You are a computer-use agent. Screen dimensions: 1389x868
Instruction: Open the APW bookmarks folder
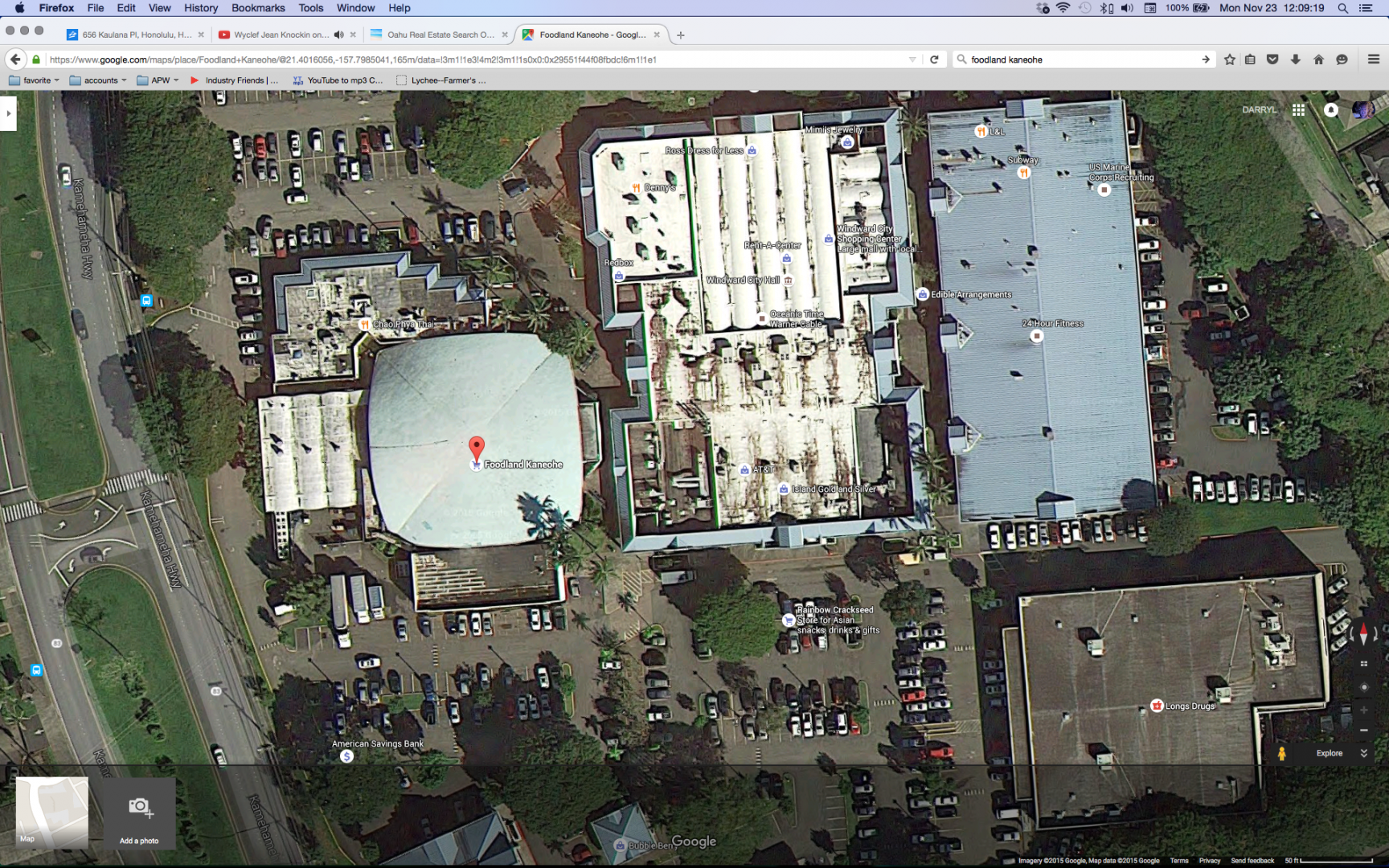(x=158, y=80)
